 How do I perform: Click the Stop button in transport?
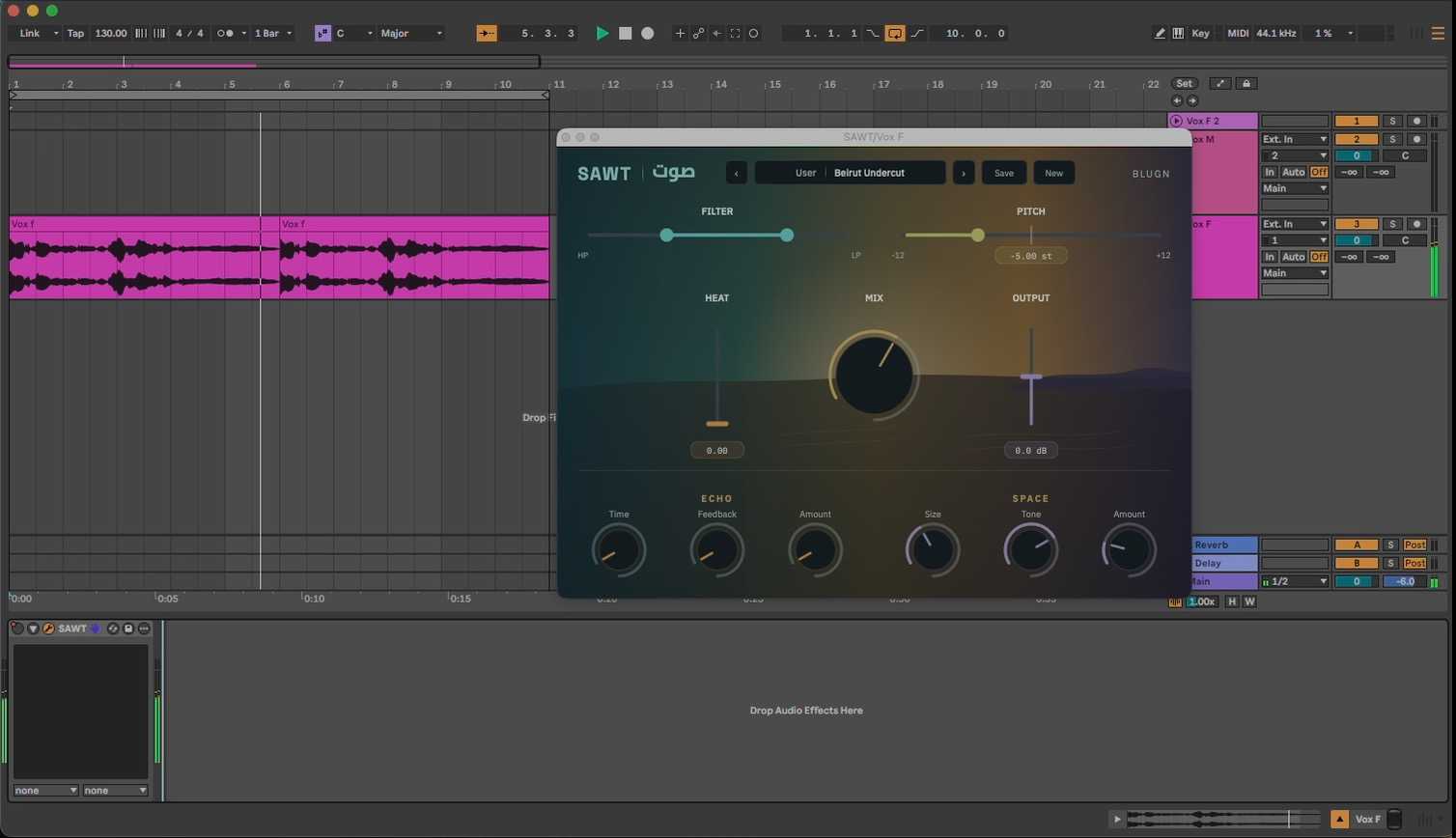(x=625, y=33)
